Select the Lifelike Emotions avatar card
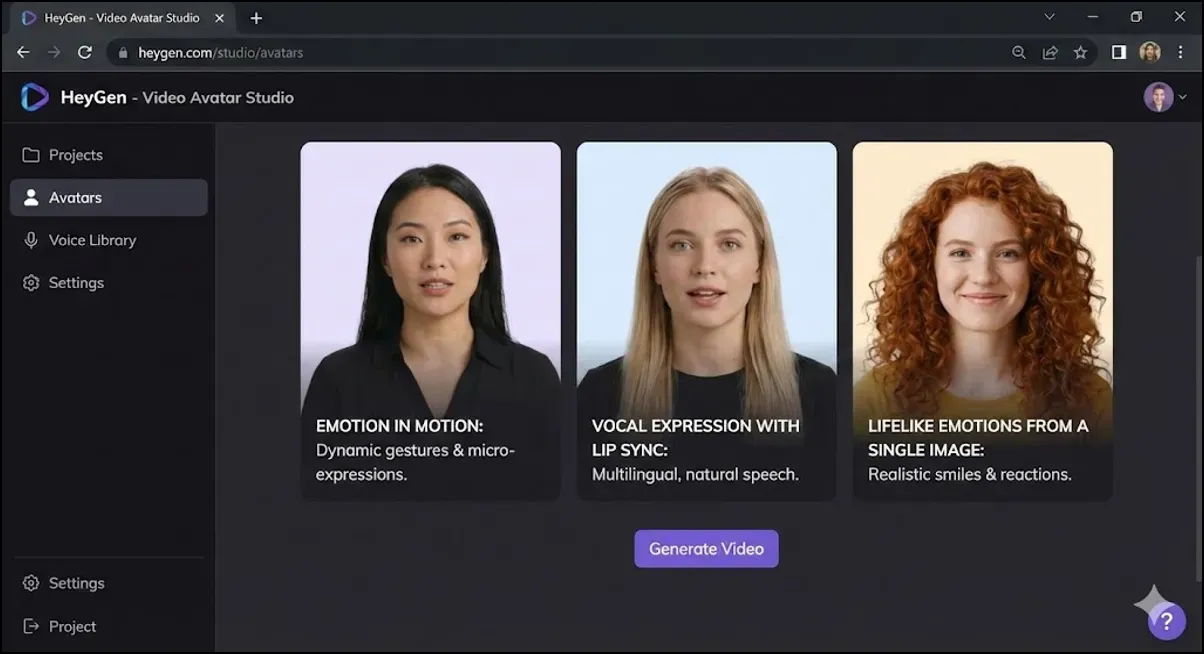Image resolution: width=1204 pixels, height=654 pixels. pyautogui.click(x=981, y=320)
